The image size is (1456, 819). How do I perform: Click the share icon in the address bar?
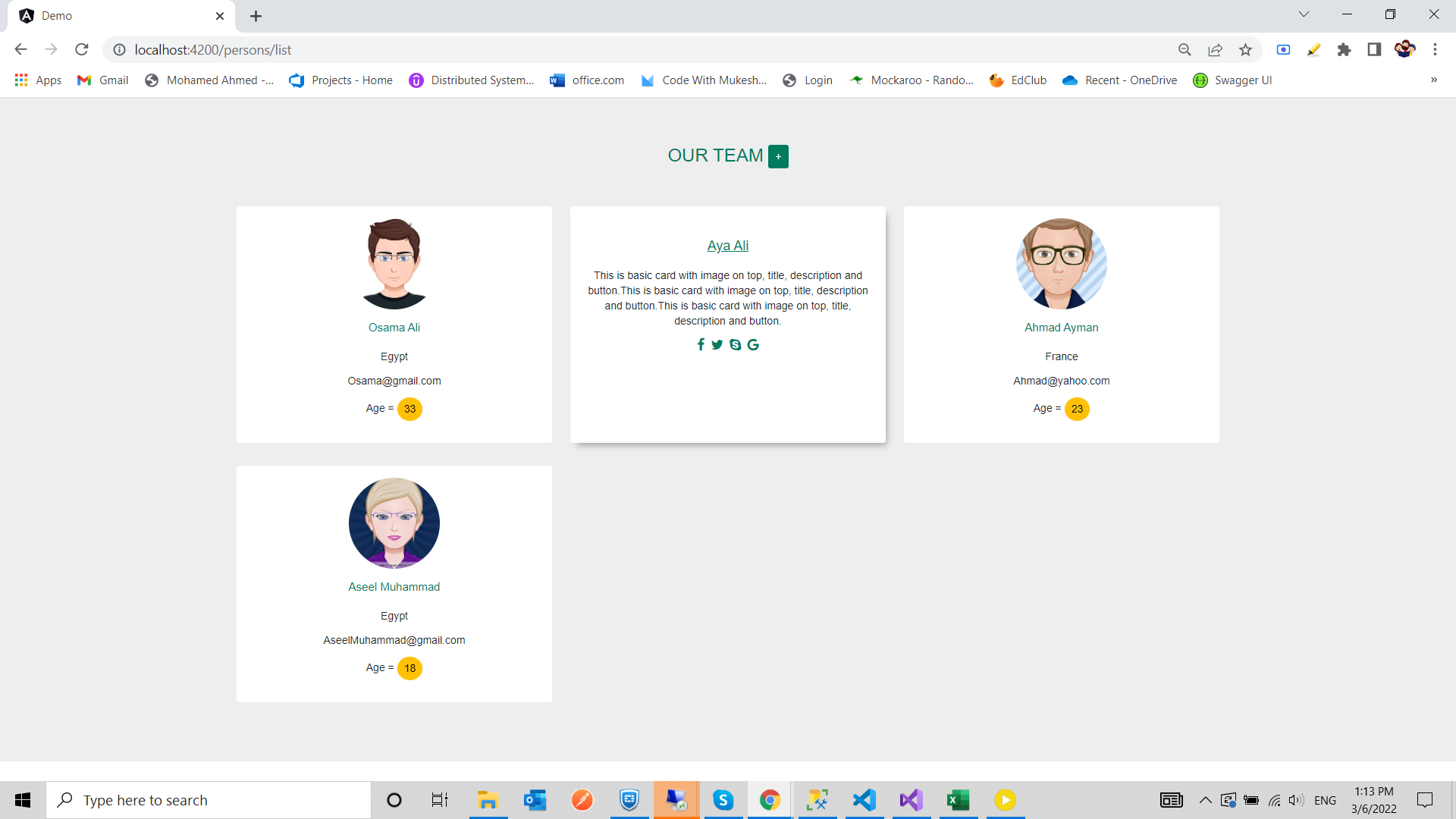[1216, 49]
